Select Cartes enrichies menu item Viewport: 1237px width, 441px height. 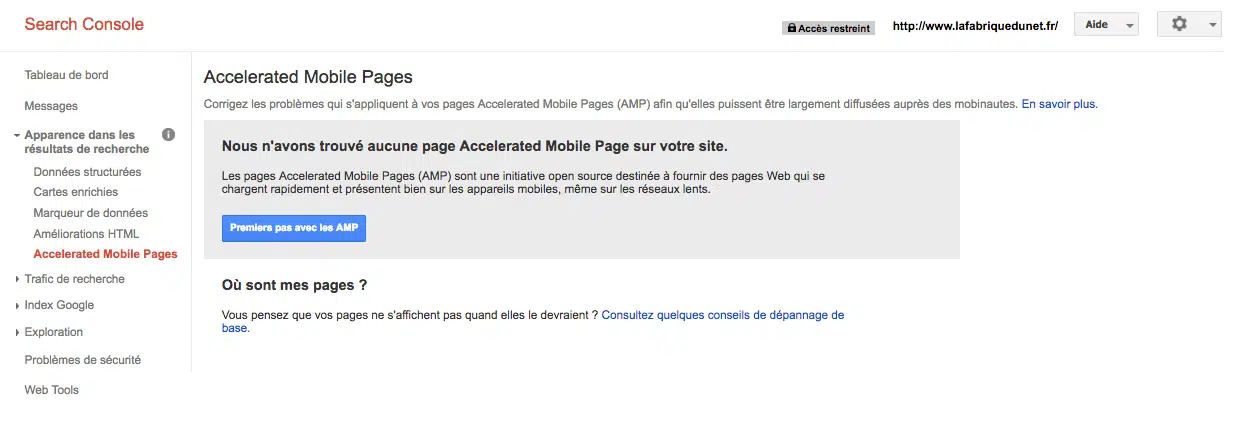[x=75, y=192]
